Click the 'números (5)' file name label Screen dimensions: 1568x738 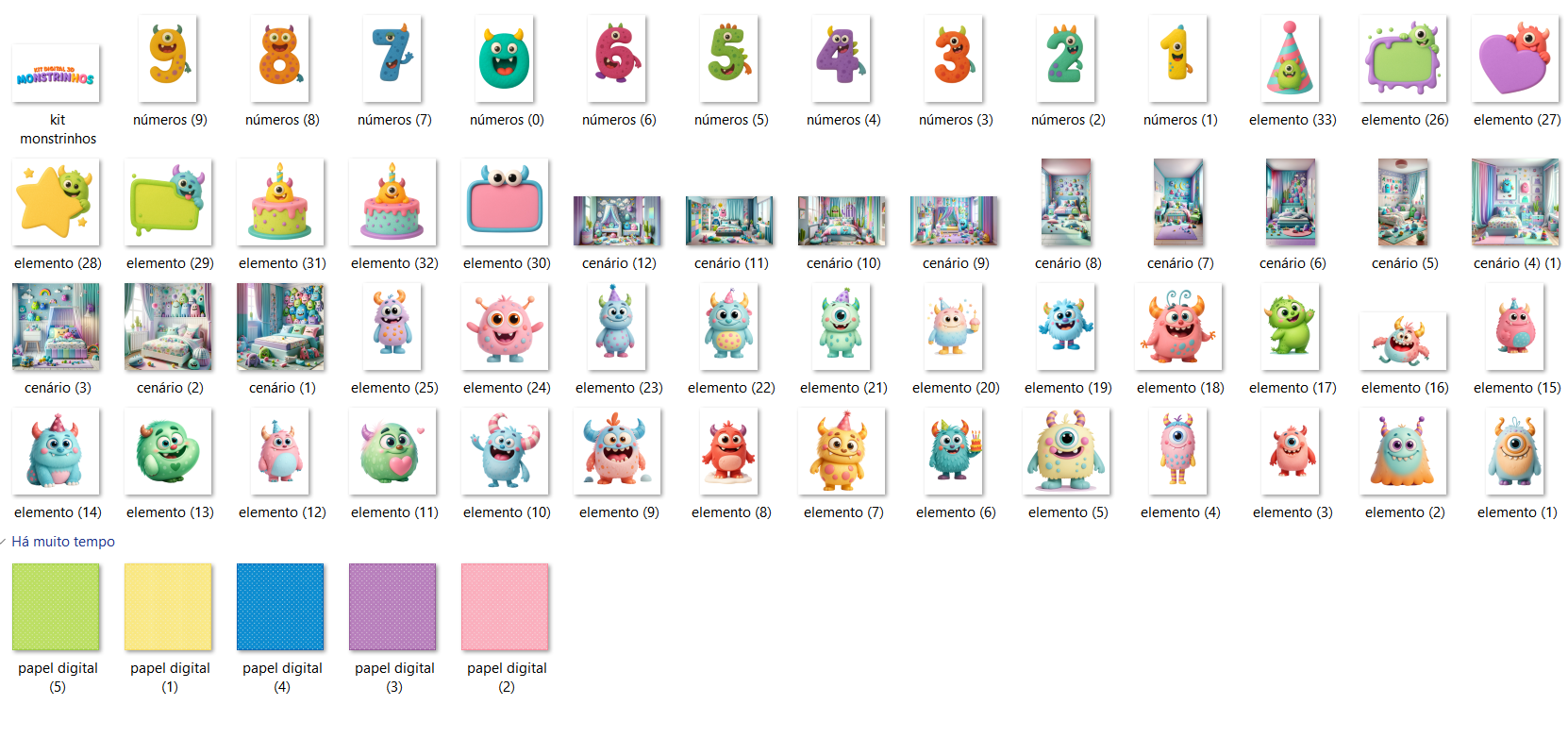(731, 120)
